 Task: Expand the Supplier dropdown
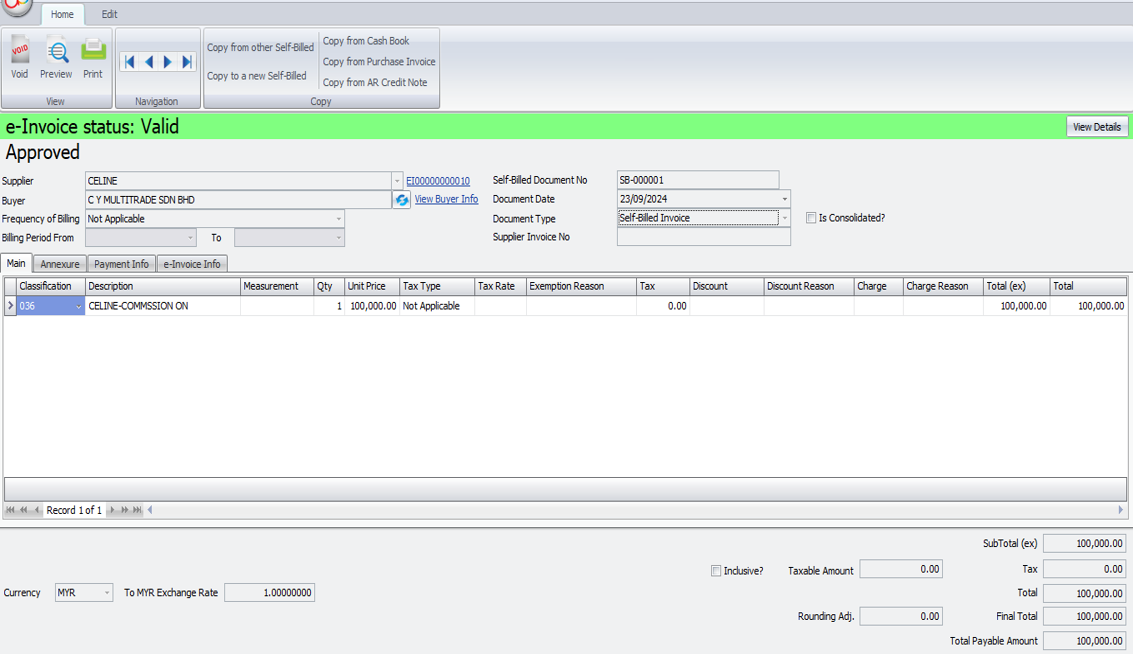(x=396, y=181)
